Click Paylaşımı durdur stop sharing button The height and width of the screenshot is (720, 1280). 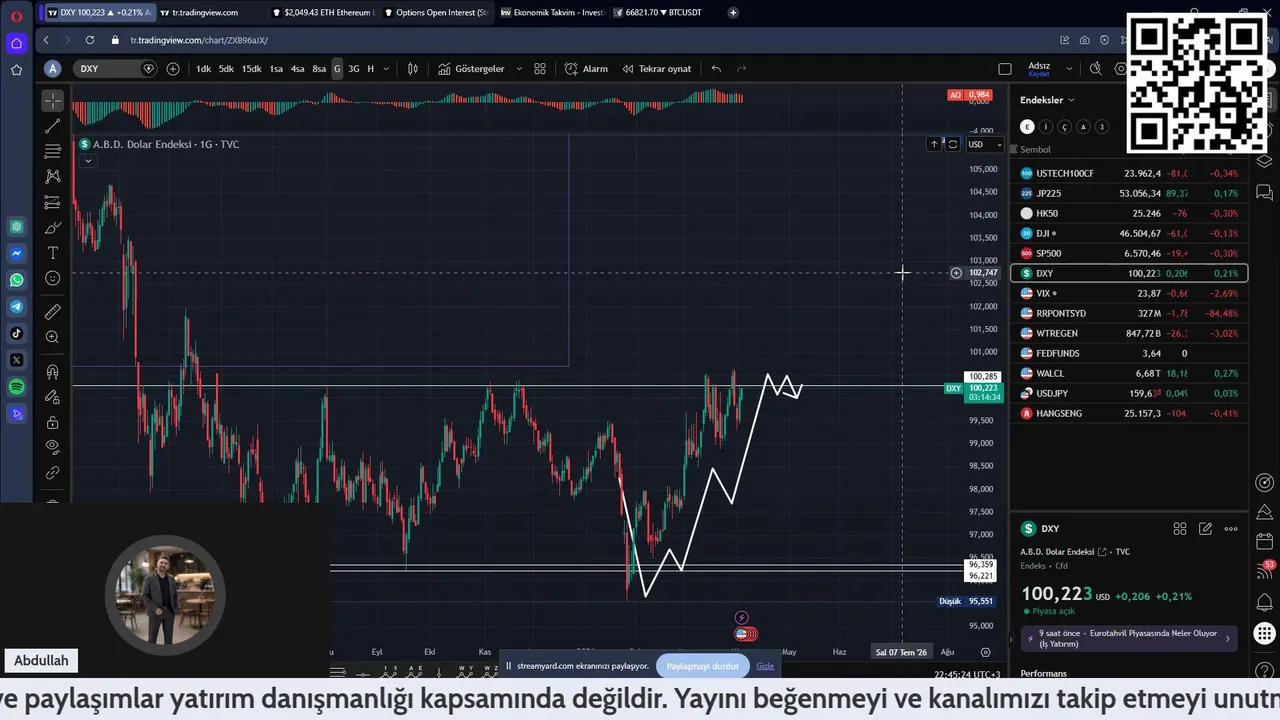(702, 666)
